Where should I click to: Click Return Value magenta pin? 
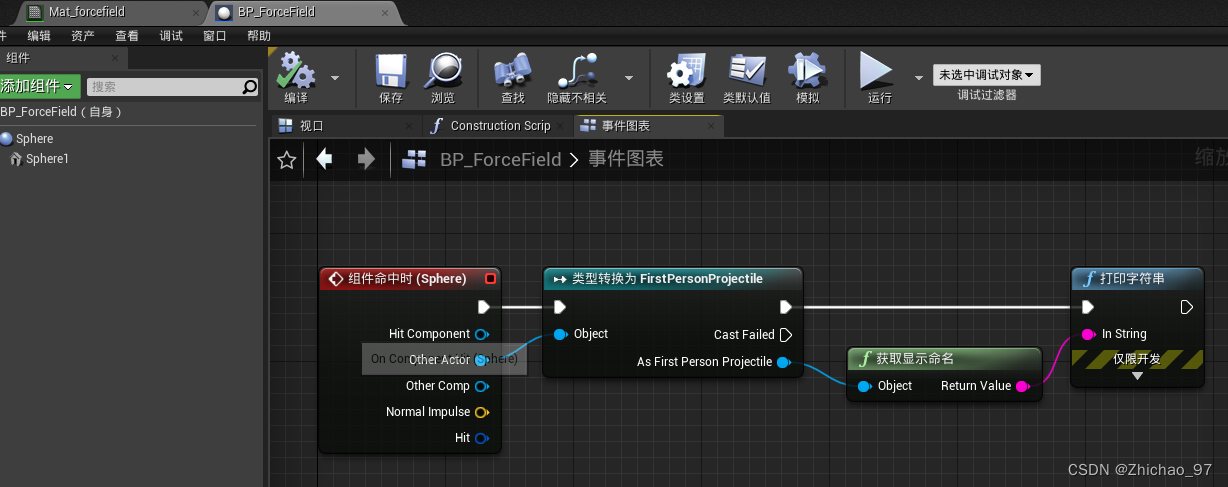(x=1023, y=386)
